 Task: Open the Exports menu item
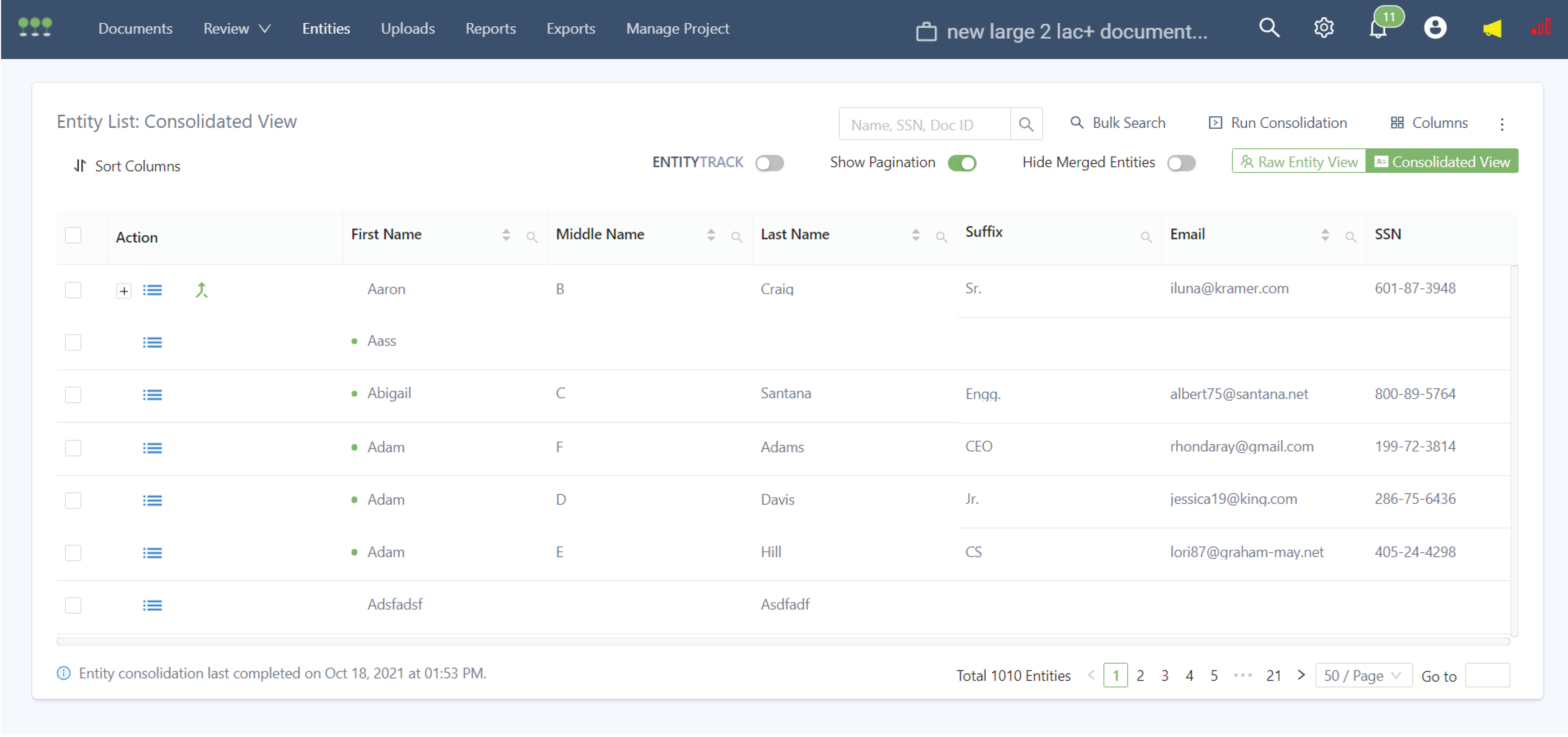[570, 29]
